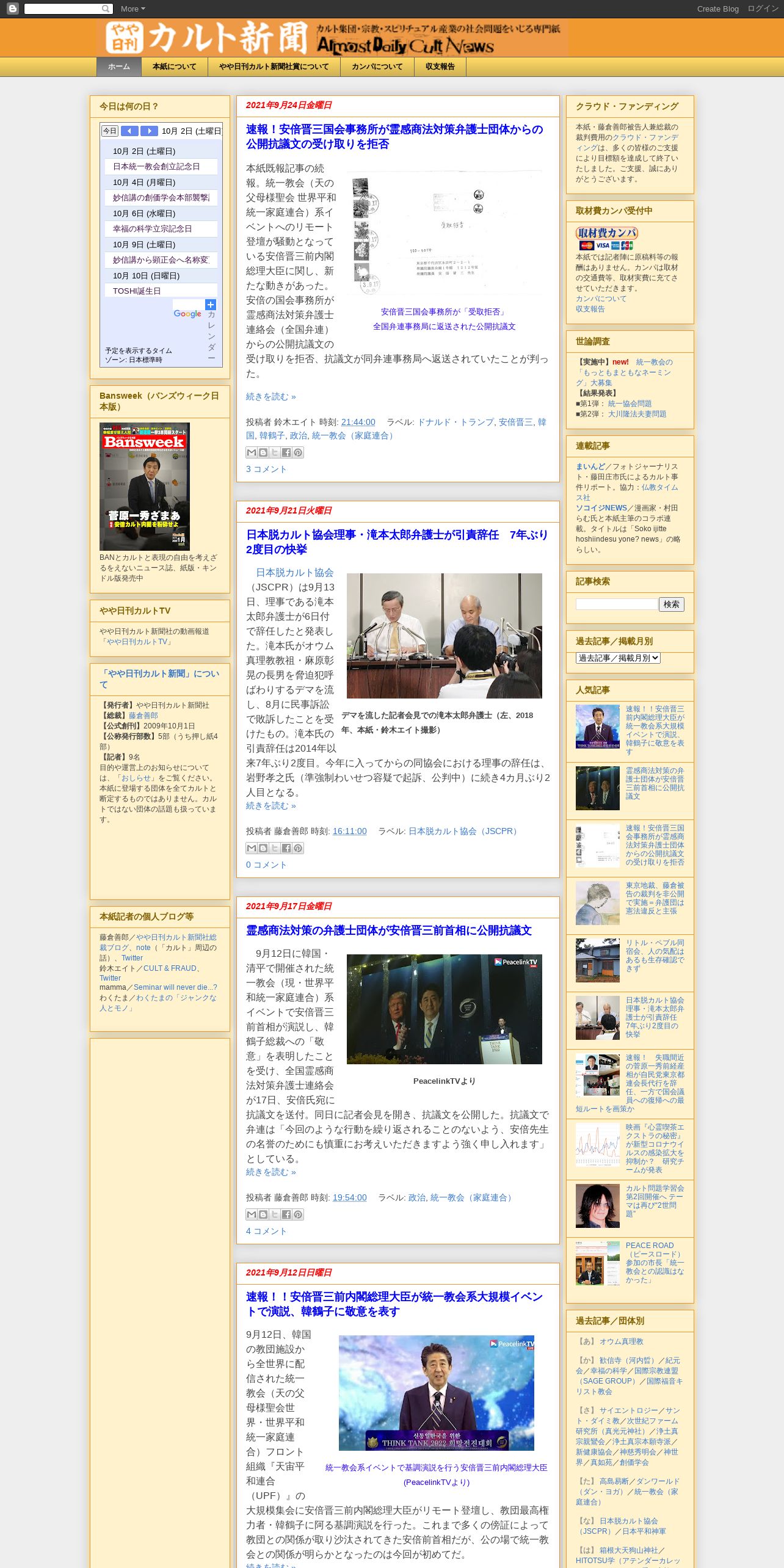Click Create Blog in navbar

pos(717,9)
